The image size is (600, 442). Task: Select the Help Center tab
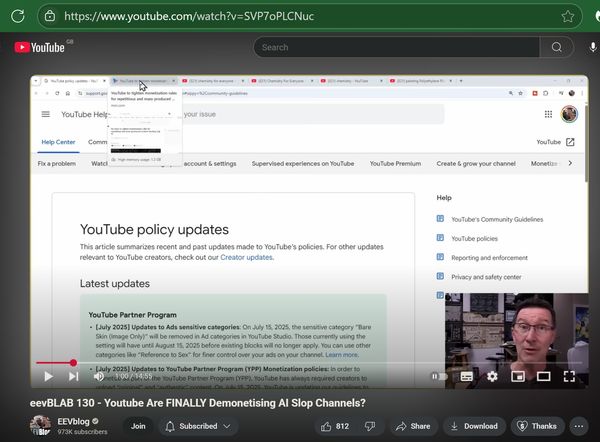[58, 142]
